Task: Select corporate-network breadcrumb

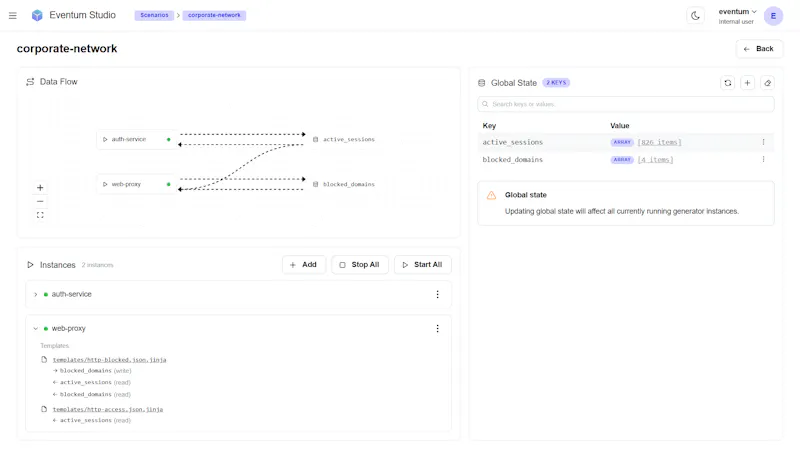Action: [214, 15]
